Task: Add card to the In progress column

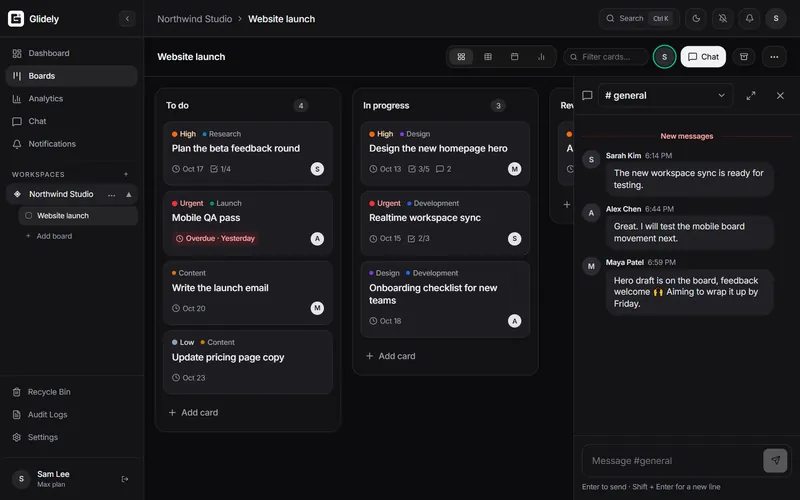Action: tap(391, 356)
